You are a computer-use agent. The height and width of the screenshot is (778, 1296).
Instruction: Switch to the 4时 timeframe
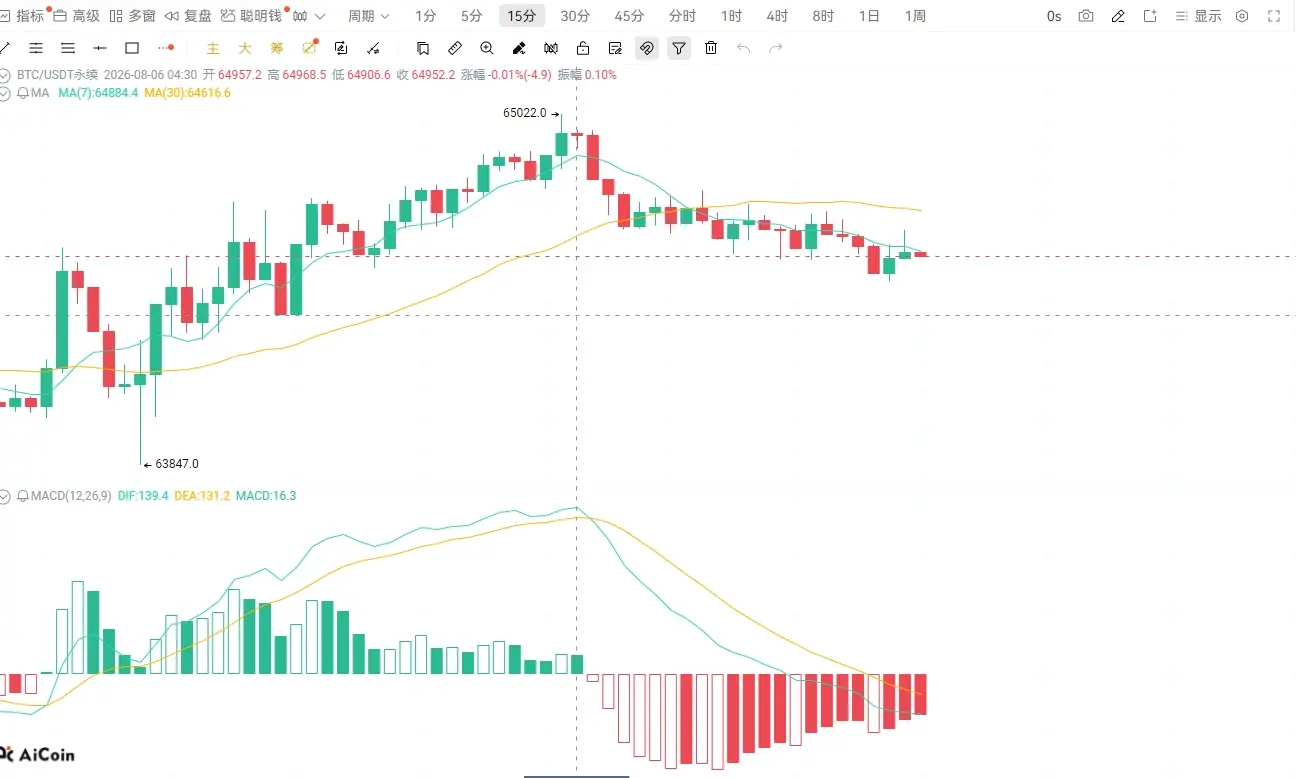coord(777,16)
